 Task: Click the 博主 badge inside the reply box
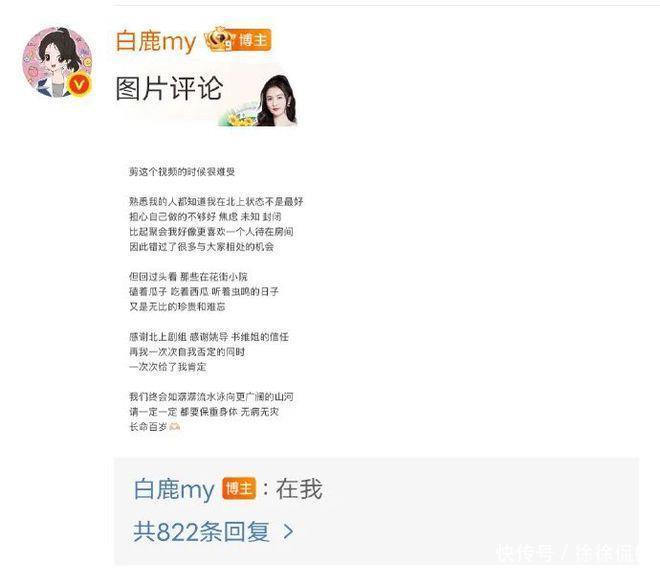[x=239, y=488]
